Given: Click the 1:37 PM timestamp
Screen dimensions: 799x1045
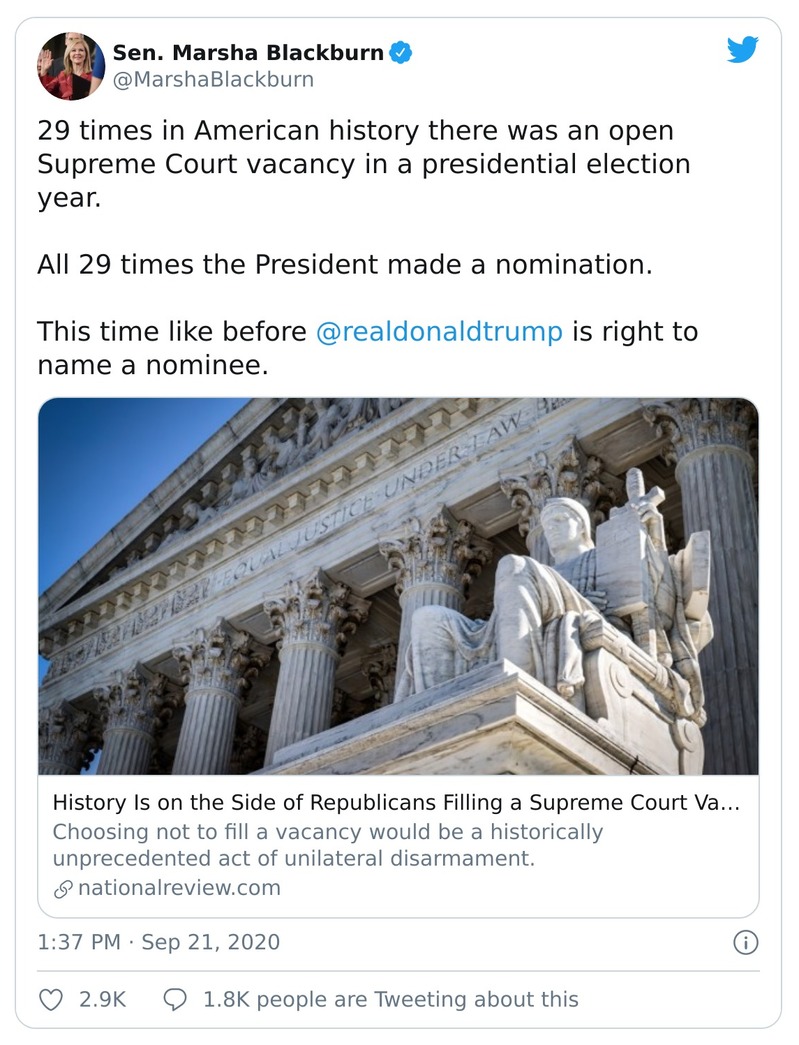Looking at the screenshot, I should [79, 942].
